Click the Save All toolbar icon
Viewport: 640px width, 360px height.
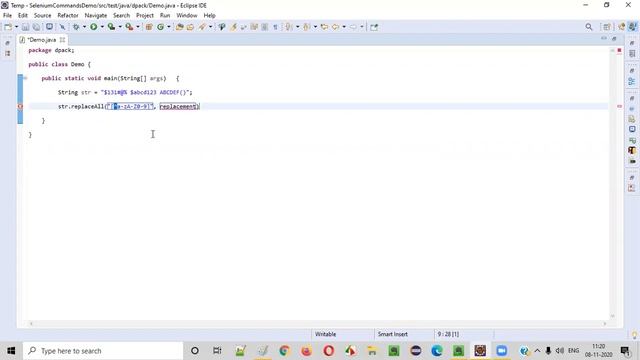pyautogui.click(x=36, y=27)
